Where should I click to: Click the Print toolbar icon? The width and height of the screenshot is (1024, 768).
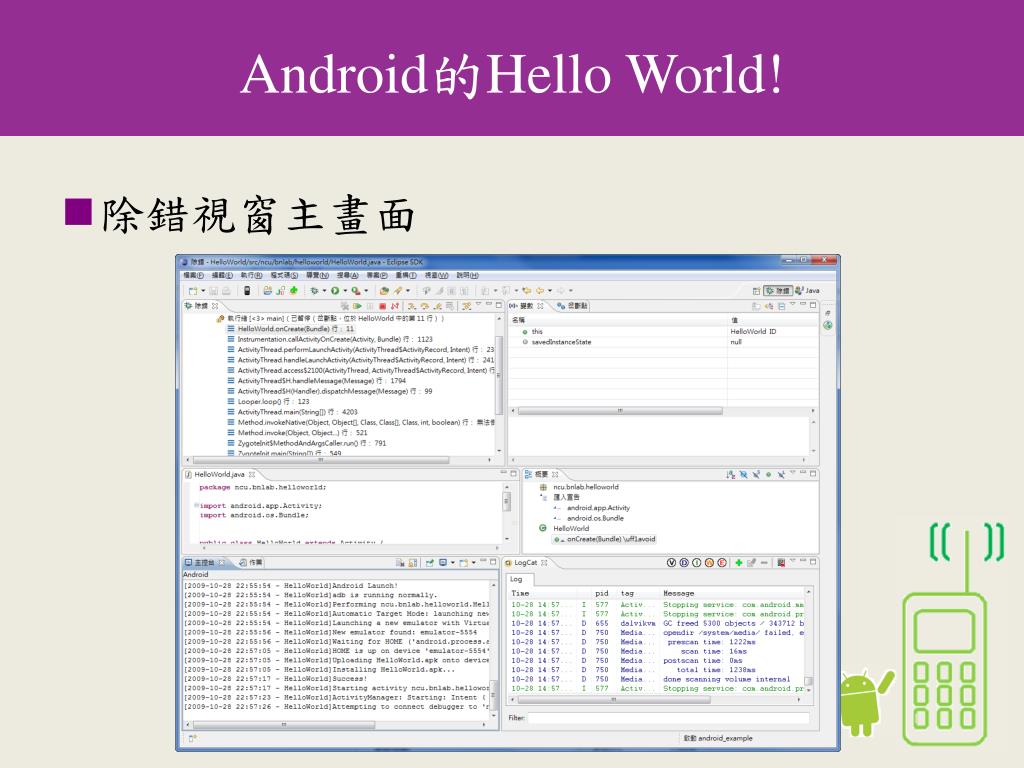pyautogui.click(x=226, y=291)
